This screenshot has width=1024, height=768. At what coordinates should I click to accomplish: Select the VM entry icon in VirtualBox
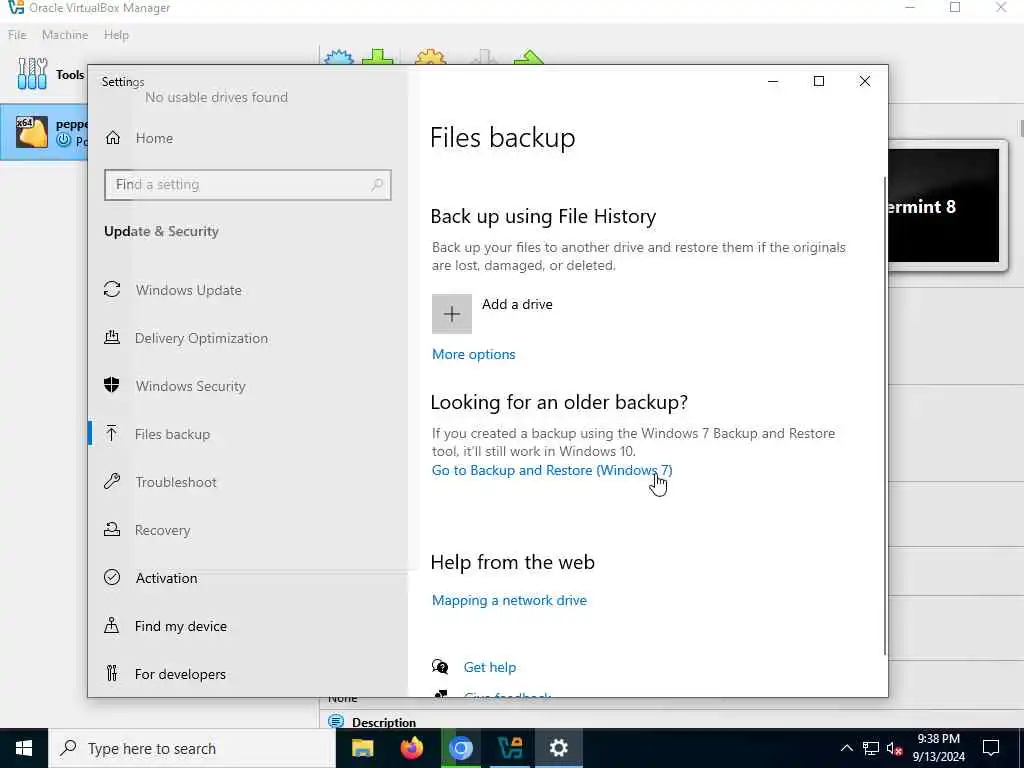[31, 131]
